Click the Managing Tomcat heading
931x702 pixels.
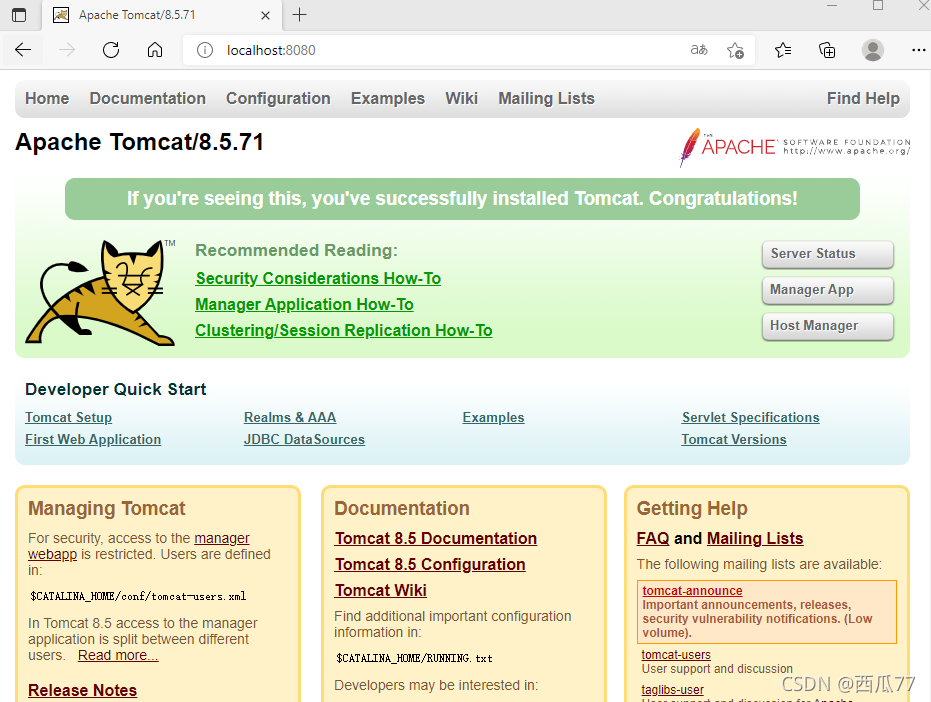(107, 508)
